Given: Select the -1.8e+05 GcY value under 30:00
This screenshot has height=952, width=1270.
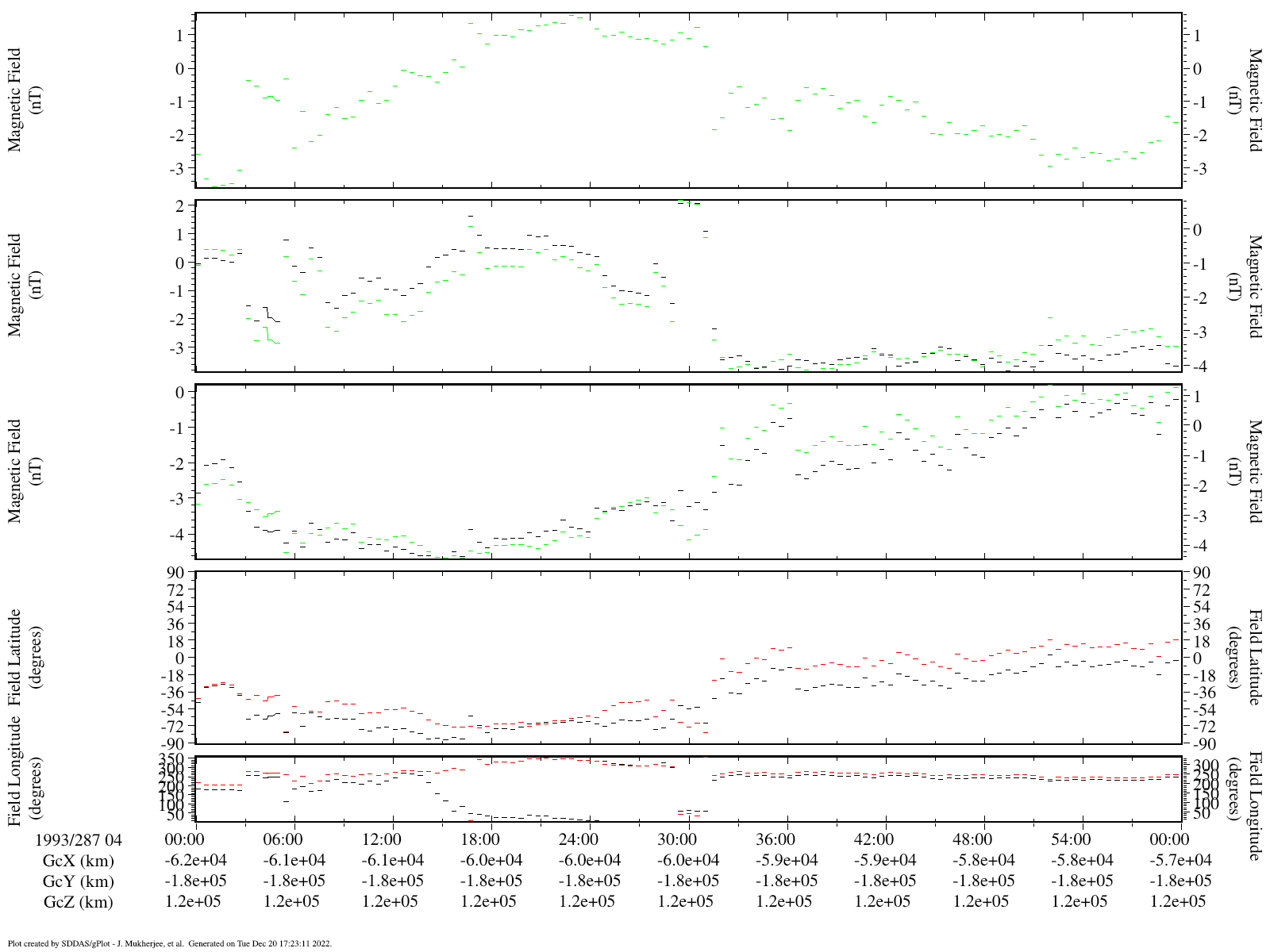Looking at the screenshot, I should click(x=687, y=881).
